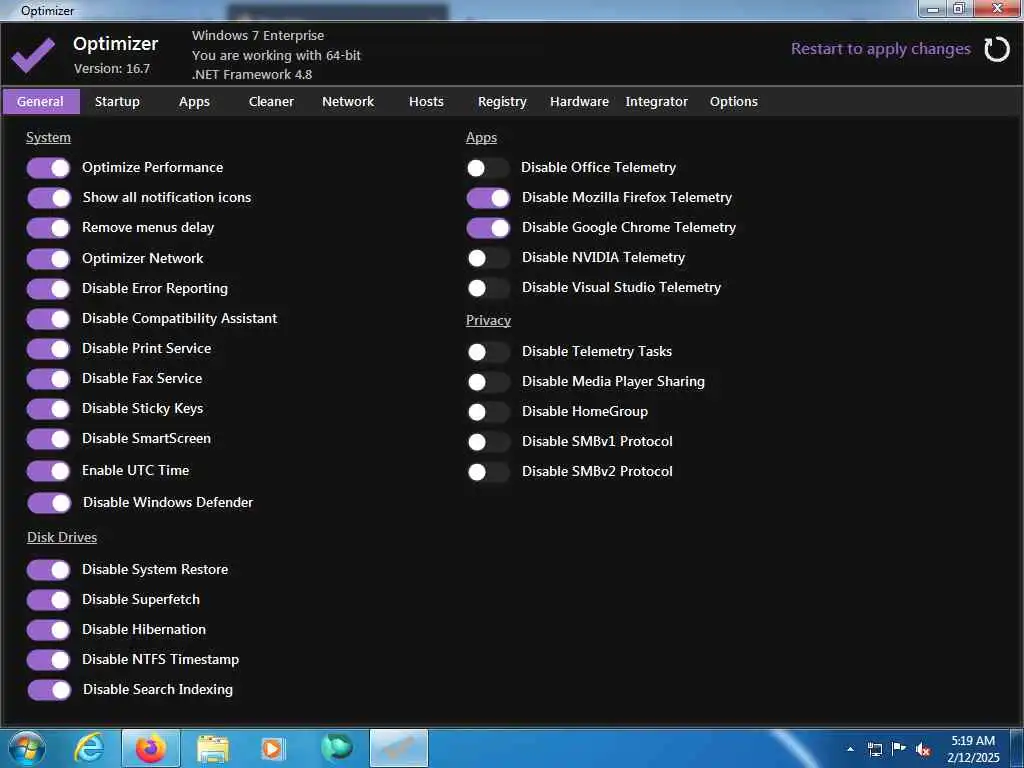Switch to the Integrator tab
This screenshot has width=1024, height=768.
pyautogui.click(x=656, y=102)
